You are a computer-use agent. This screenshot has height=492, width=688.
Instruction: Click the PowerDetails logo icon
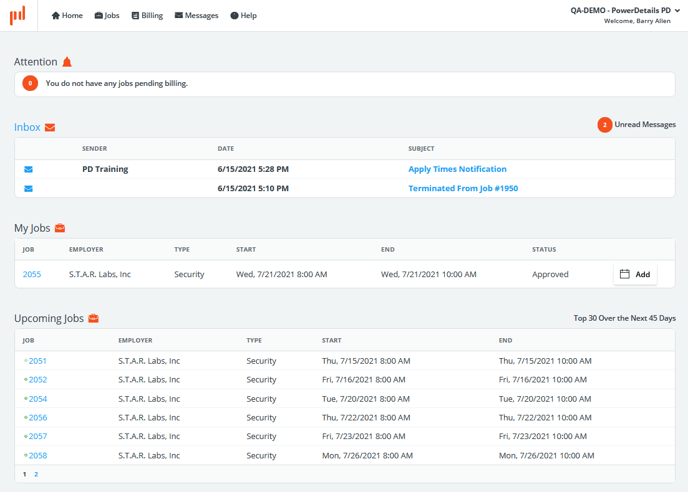pos(17,15)
